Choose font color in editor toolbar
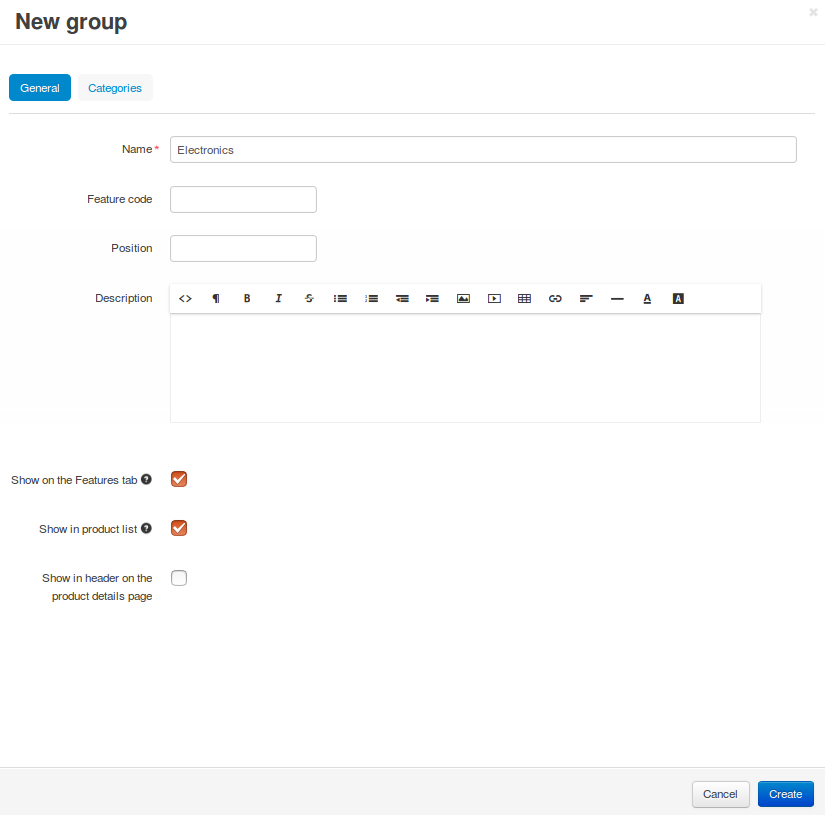 click(647, 299)
